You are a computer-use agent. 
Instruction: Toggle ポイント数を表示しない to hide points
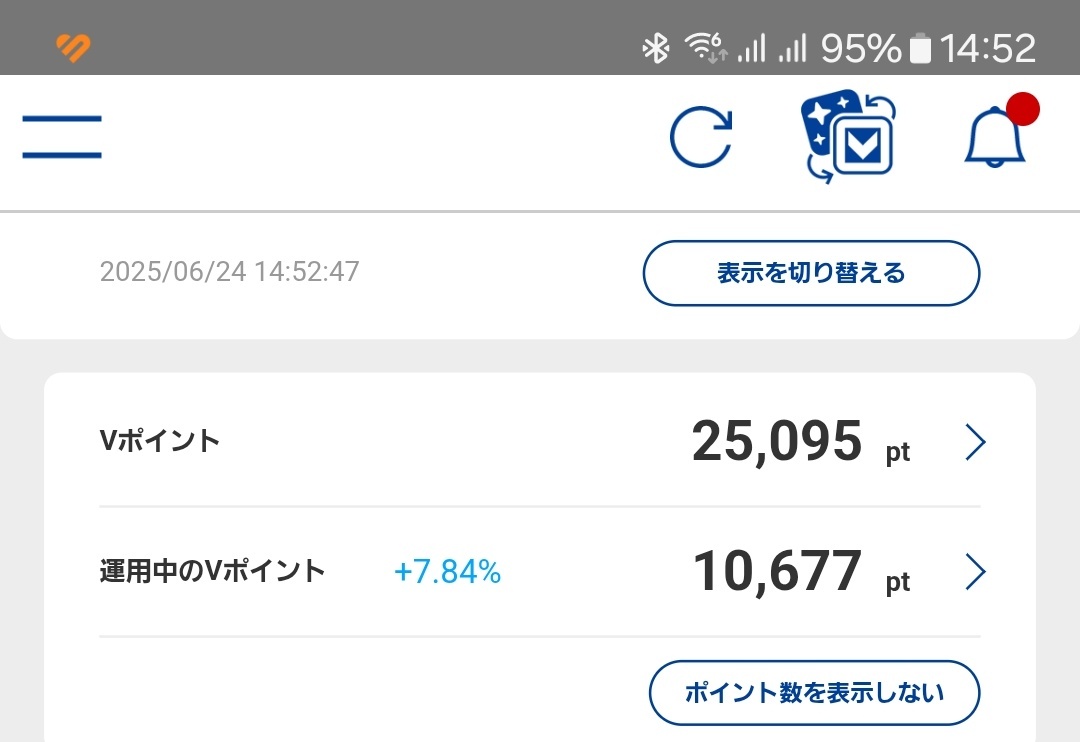pyautogui.click(x=814, y=692)
